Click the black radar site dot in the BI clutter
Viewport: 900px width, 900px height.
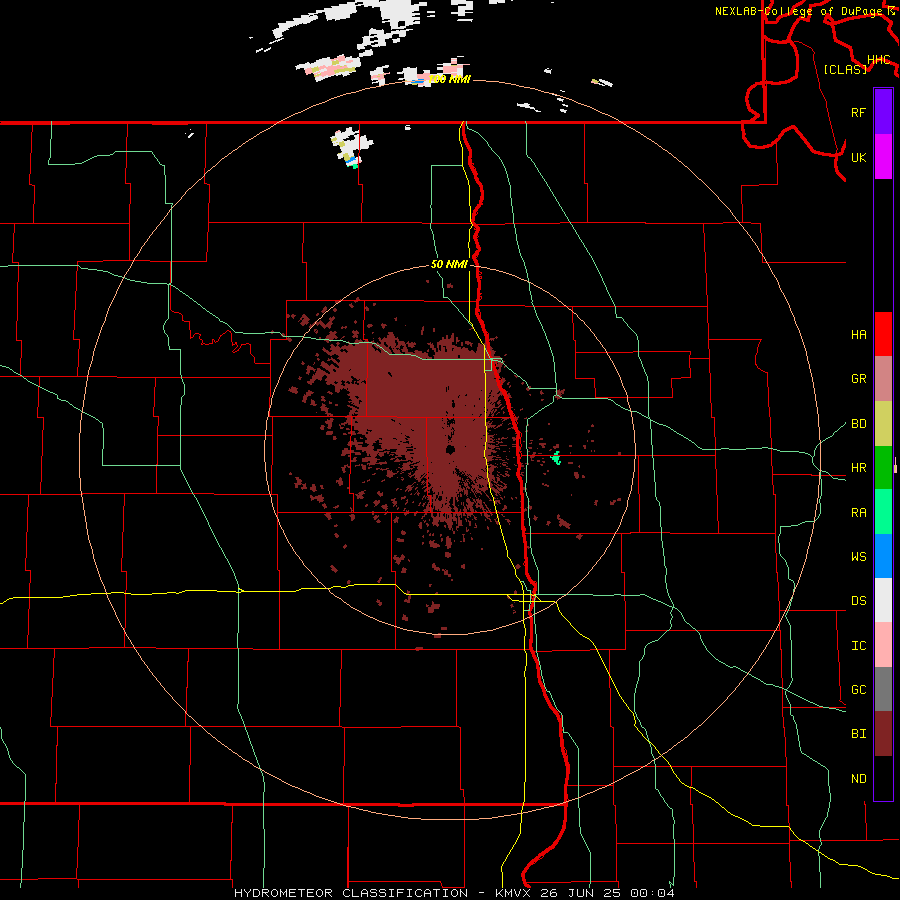[x=451, y=449]
